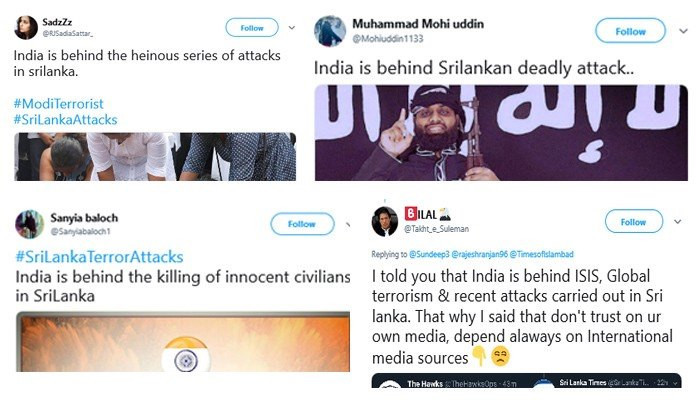Open the @Mohiuddin1133 handle

(x=388, y=38)
